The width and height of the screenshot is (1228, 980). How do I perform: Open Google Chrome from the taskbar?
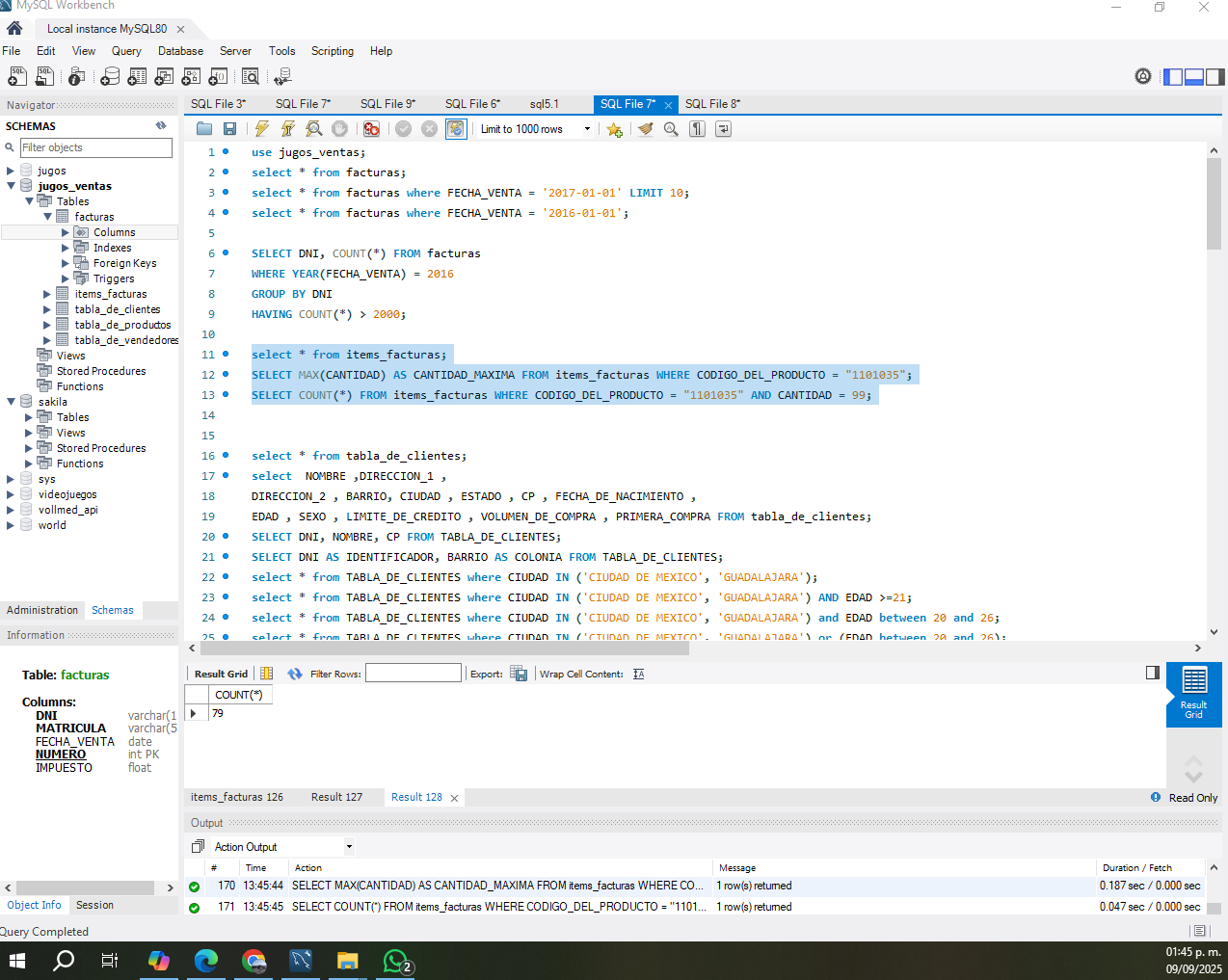tap(254, 961)
